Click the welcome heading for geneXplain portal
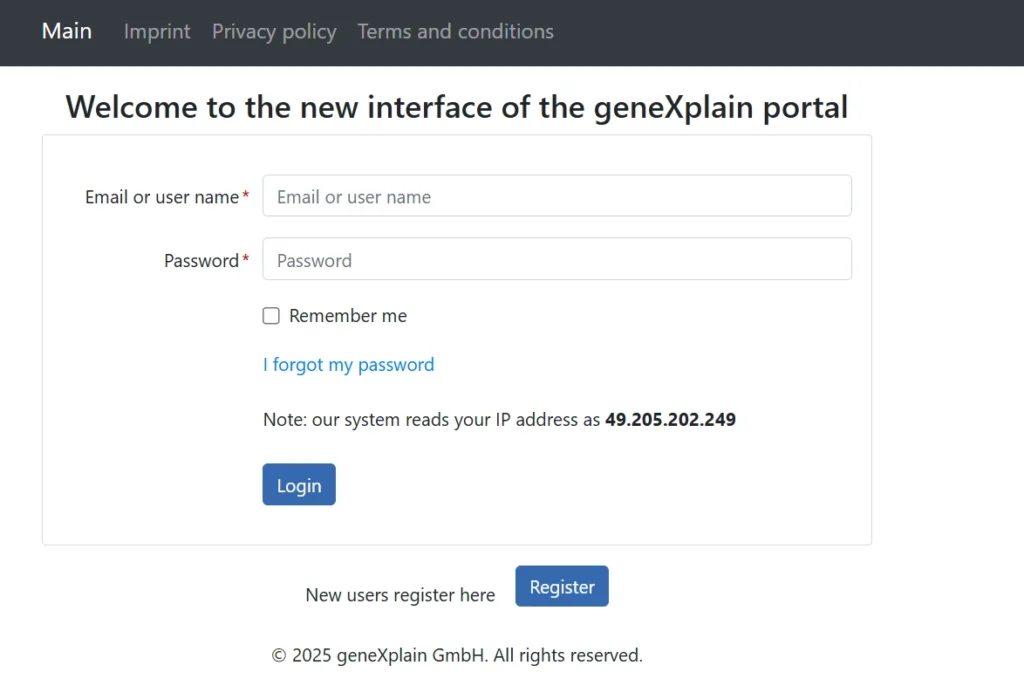The width and height of the screenshot is (1024, 679). (x=456, y=107)
